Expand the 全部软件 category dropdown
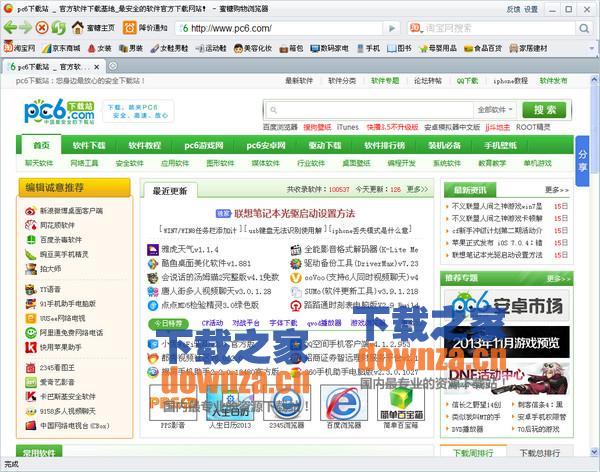The height and width of the screenshot is (472, 600). 495,110
